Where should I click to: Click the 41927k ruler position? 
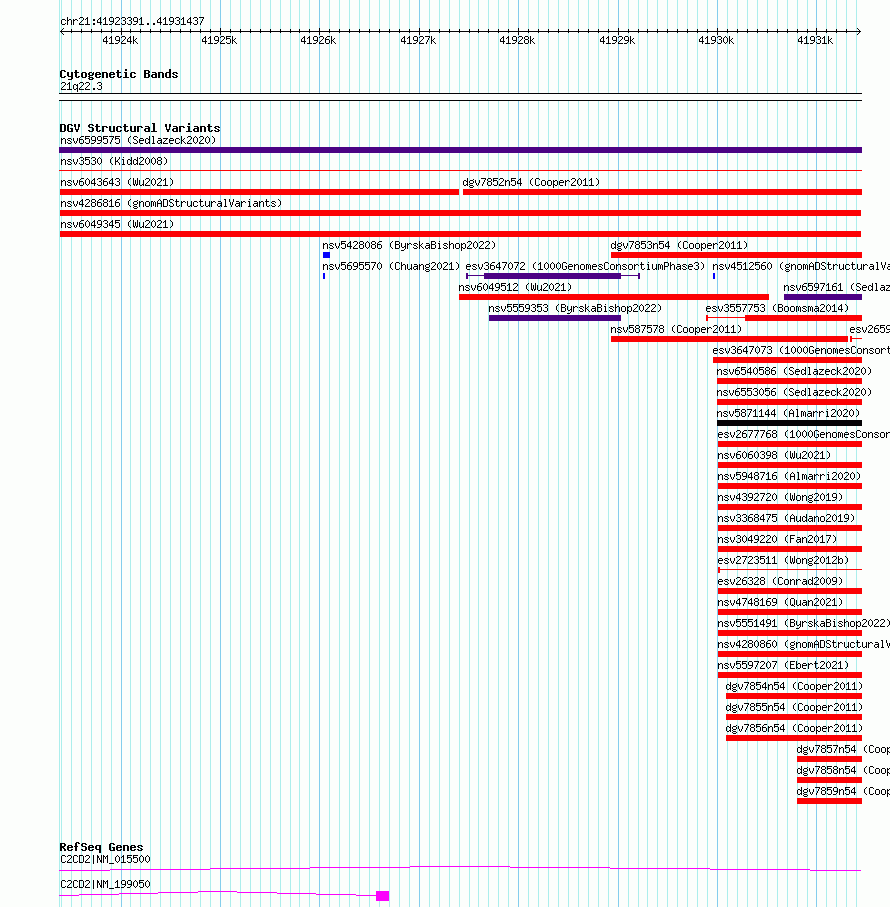pyautogui.click(x=418, y=40)
